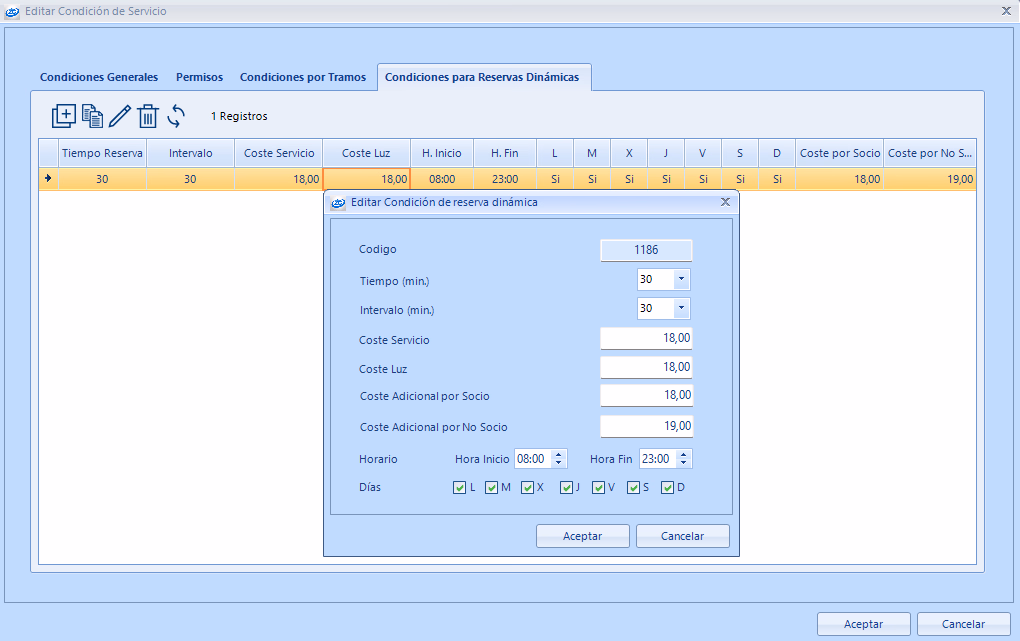Adjust the Hora Fin time spinner
The image size is (1020, 641).
click(x=684, y=459)
